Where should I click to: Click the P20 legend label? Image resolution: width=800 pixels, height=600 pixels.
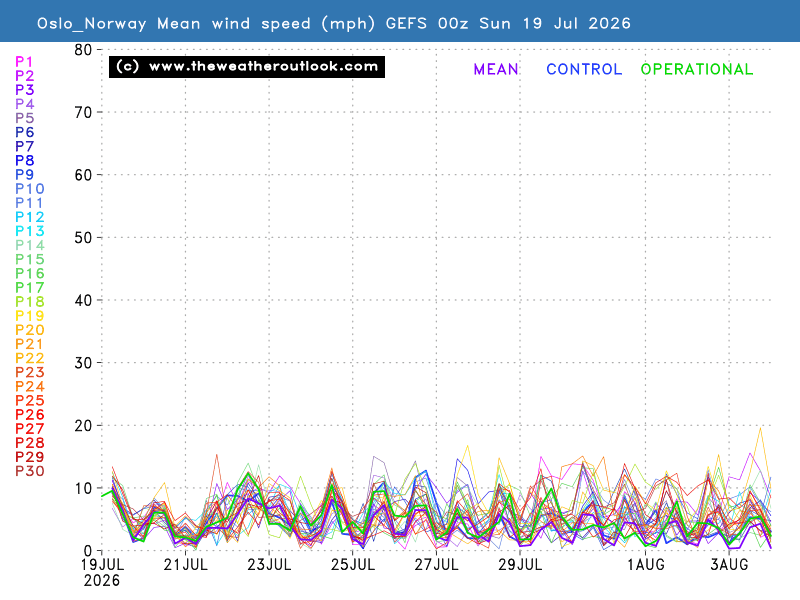pyautogui.click(x=30, y=330)
